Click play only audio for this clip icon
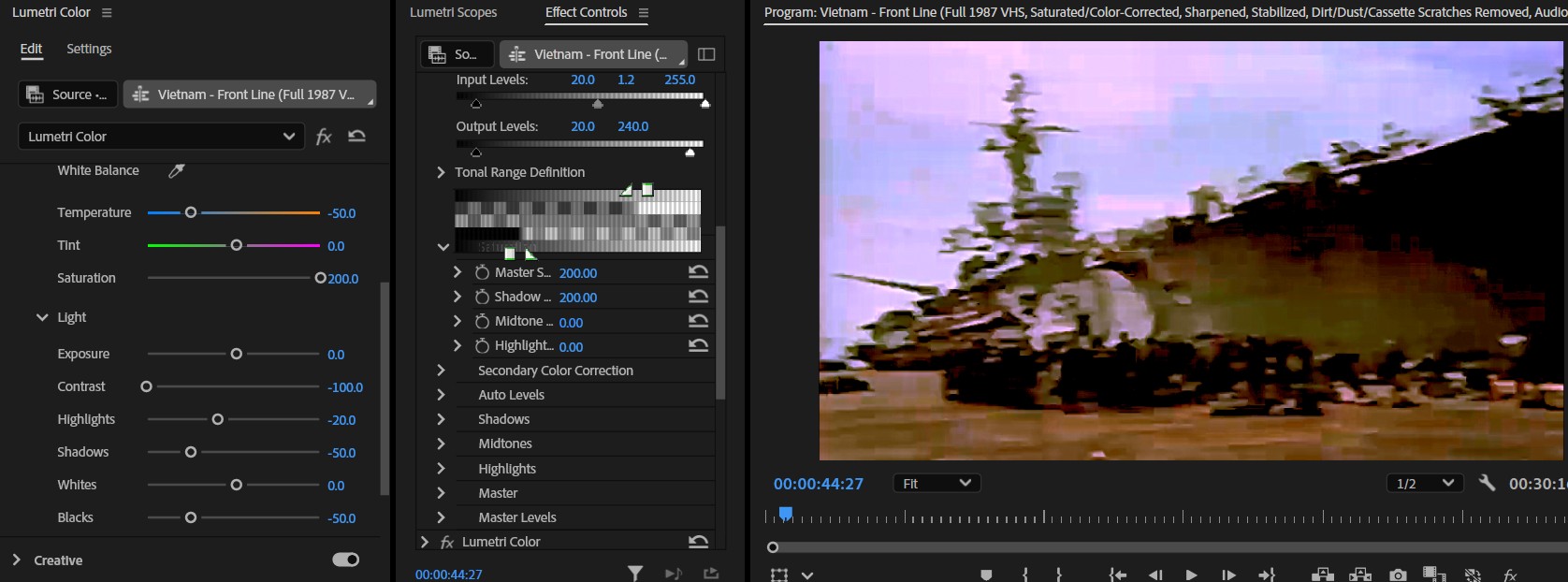 point(674,574)
